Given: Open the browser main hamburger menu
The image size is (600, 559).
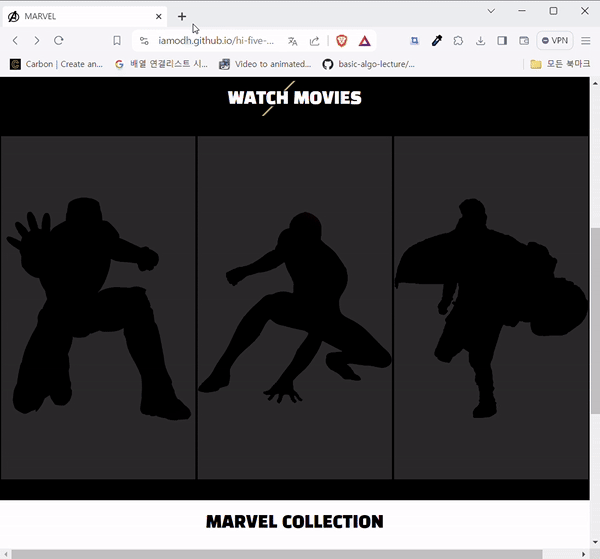Looking at the screenshot, I should coord(585,41).
